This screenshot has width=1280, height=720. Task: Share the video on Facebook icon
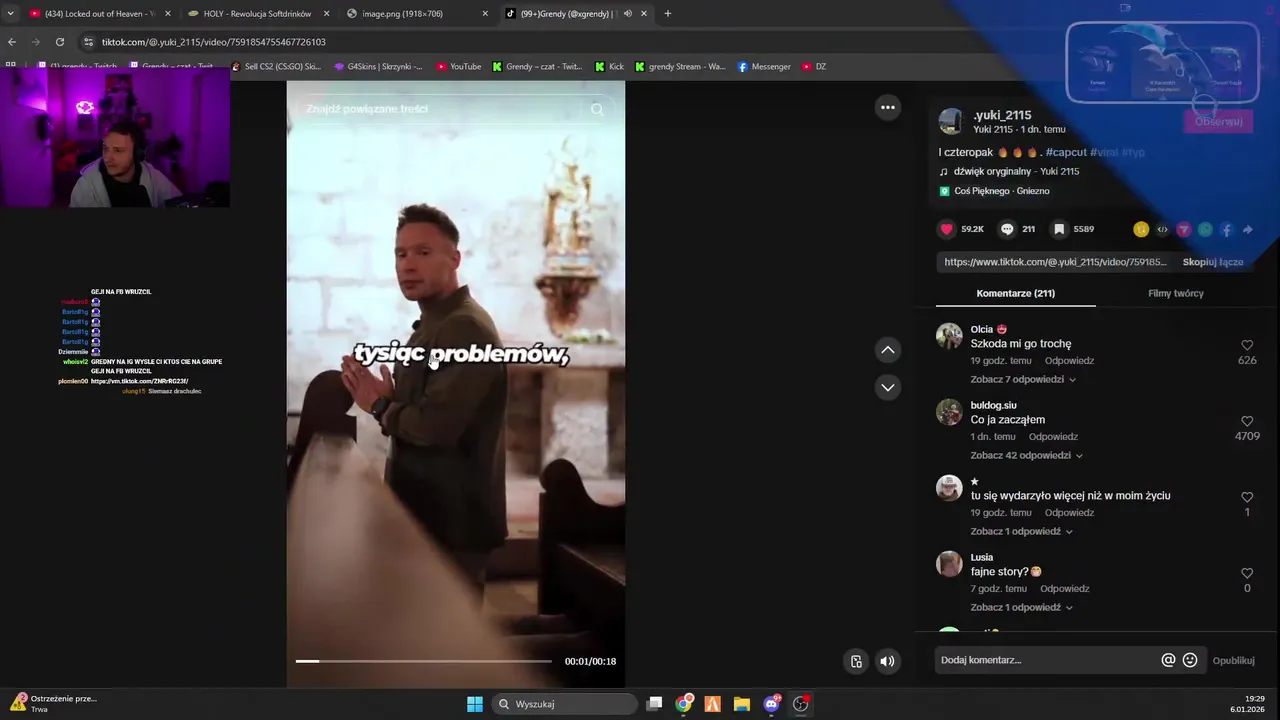[1226, 229]
